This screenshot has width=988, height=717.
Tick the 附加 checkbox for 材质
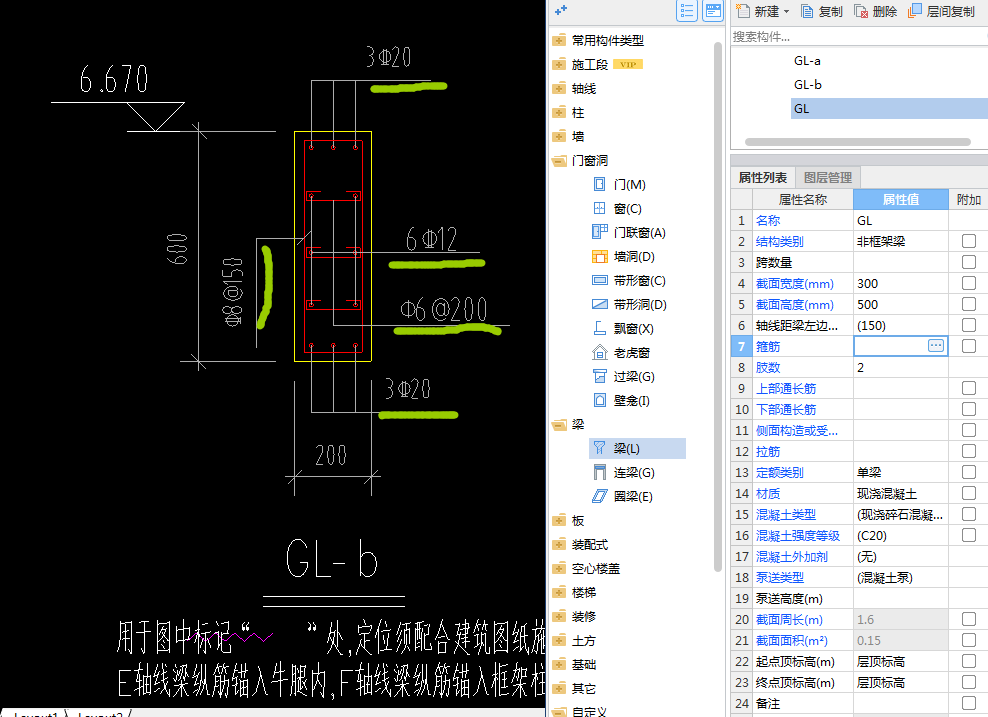coord(969,493)
